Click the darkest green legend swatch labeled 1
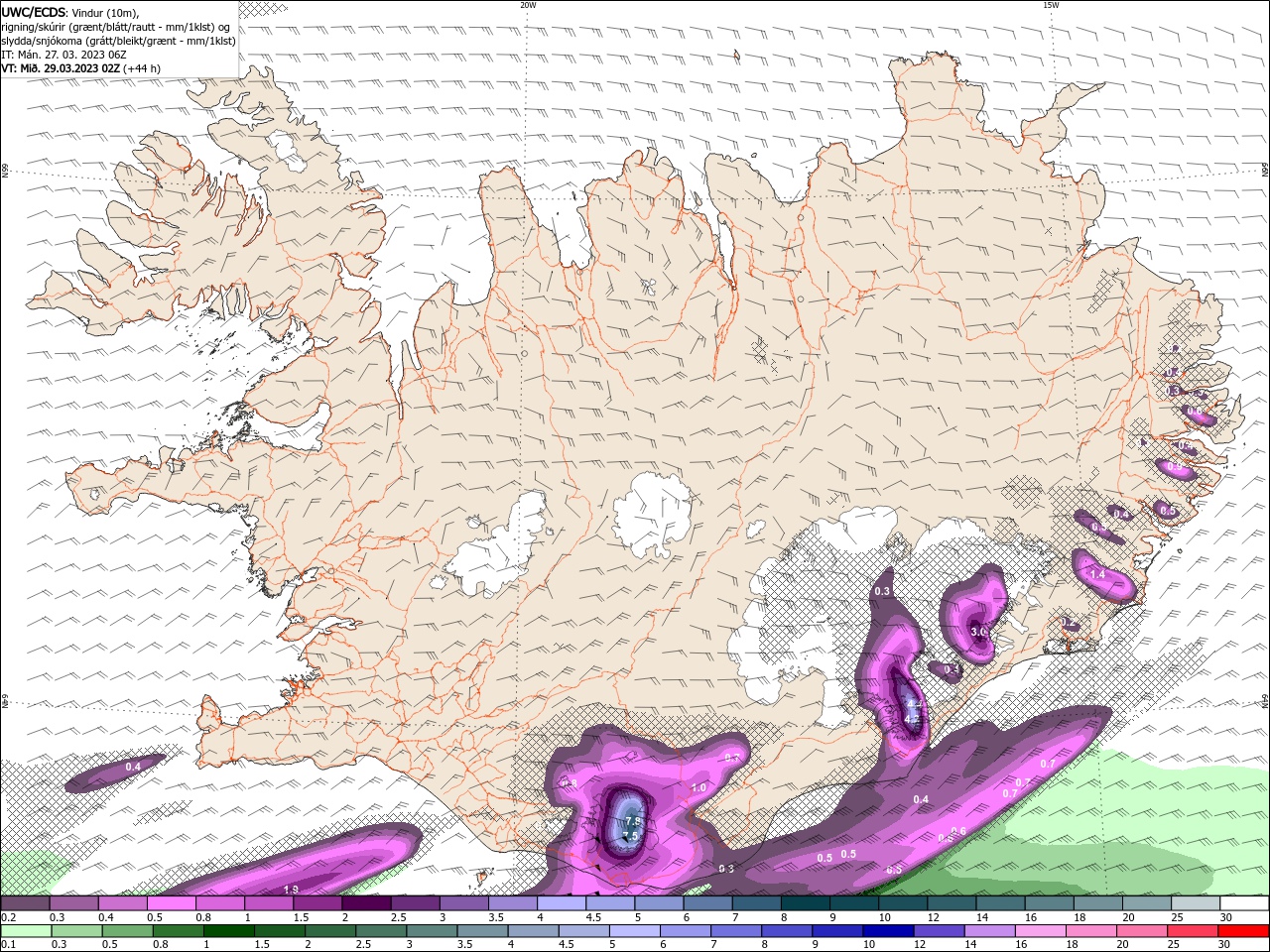 pos(229,931)
